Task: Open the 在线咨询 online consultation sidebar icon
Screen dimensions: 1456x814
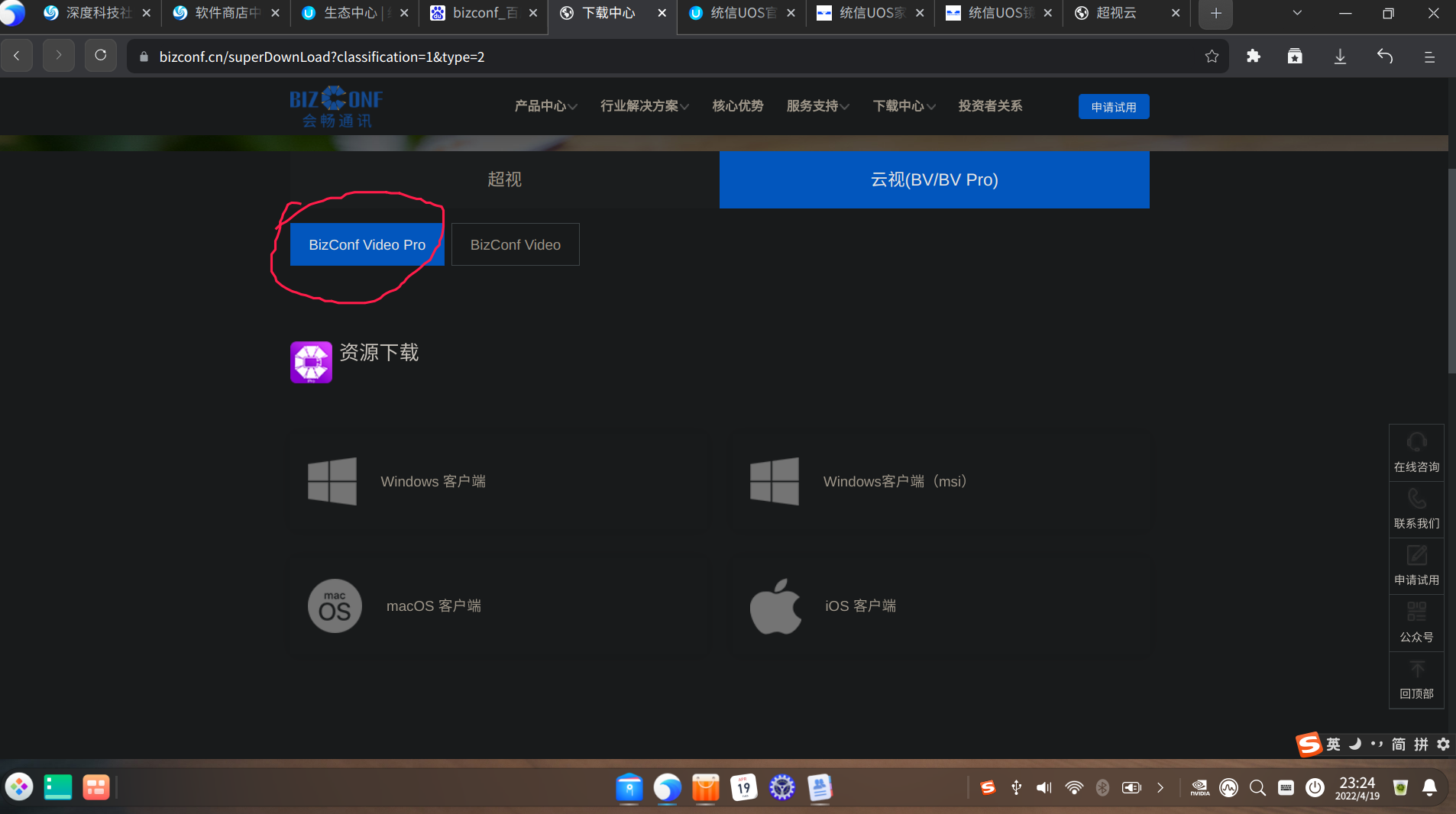Action: click(x=1415, y=451)
